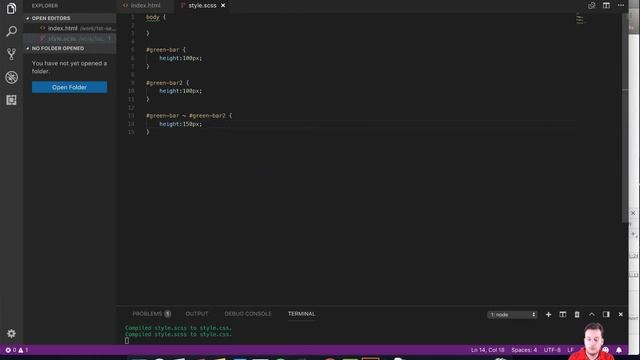This screenshot has width=640, height=360.
Task: Click 'You have not yet opened a folder' text
Action: pyautogui.click(x=69, y=67)
